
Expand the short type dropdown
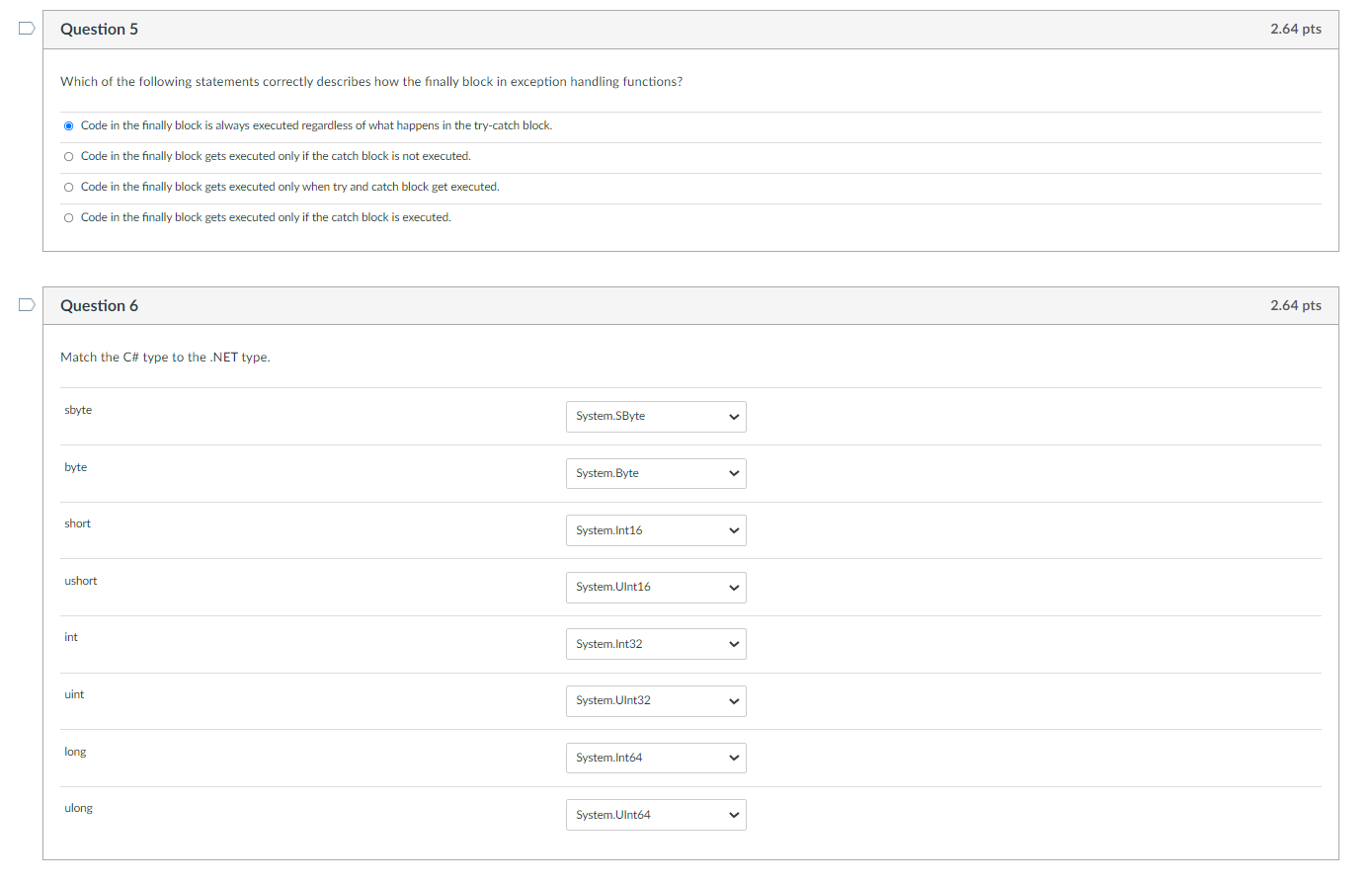656,530
